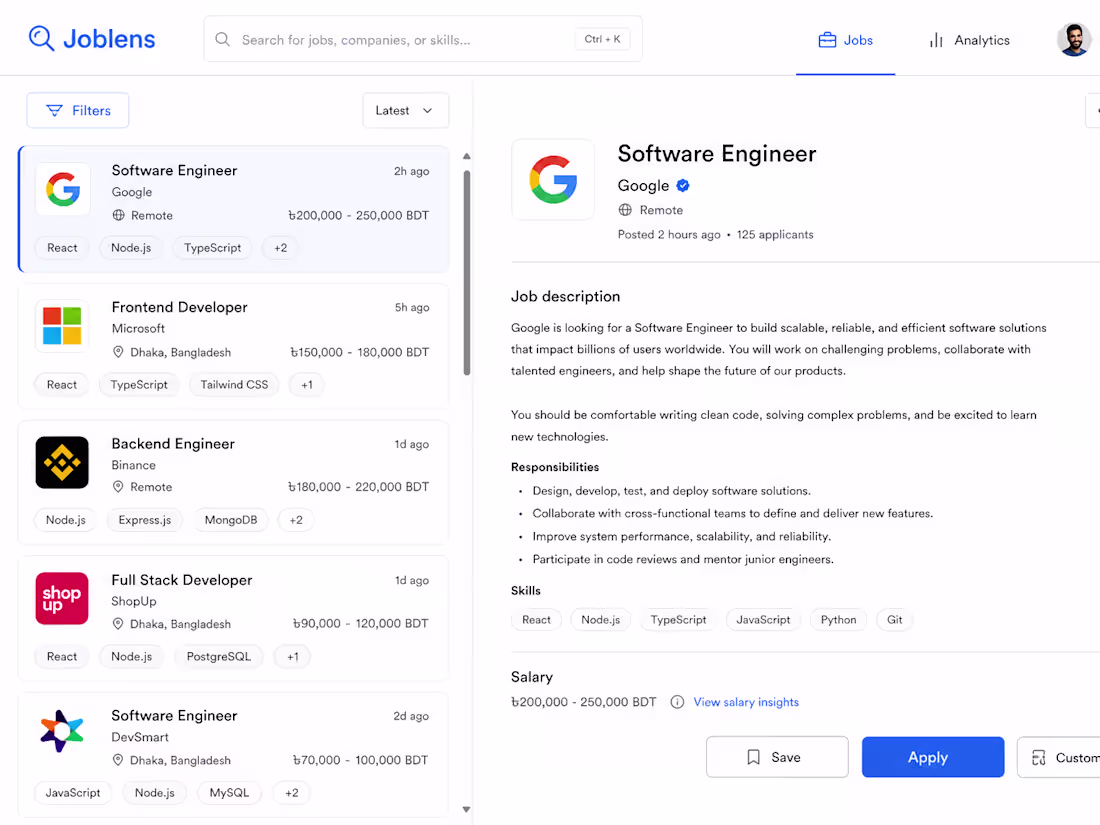Screen dimensions: 1100x825
Task: Click the globe icon beside Remote in Google card
Action: pyautogui.click(x=119, y=215)
